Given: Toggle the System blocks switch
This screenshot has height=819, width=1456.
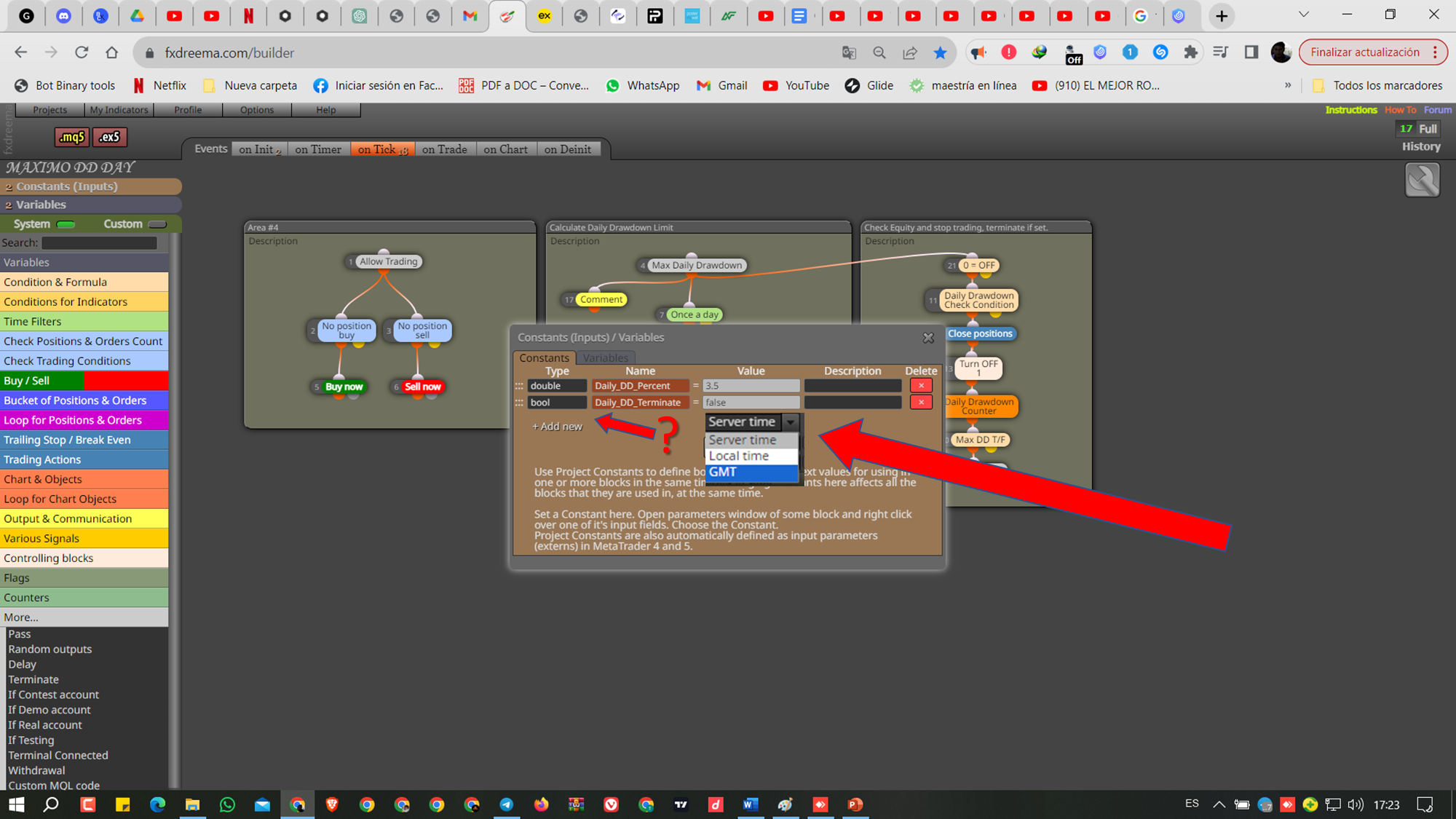Looking at the screenshot, I should tap(66, 224).
